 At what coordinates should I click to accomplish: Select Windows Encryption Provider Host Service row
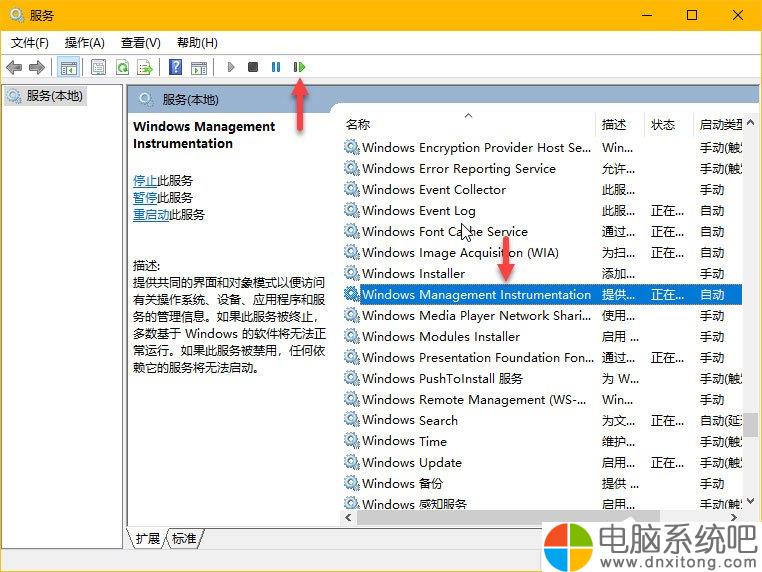point(542,147)
